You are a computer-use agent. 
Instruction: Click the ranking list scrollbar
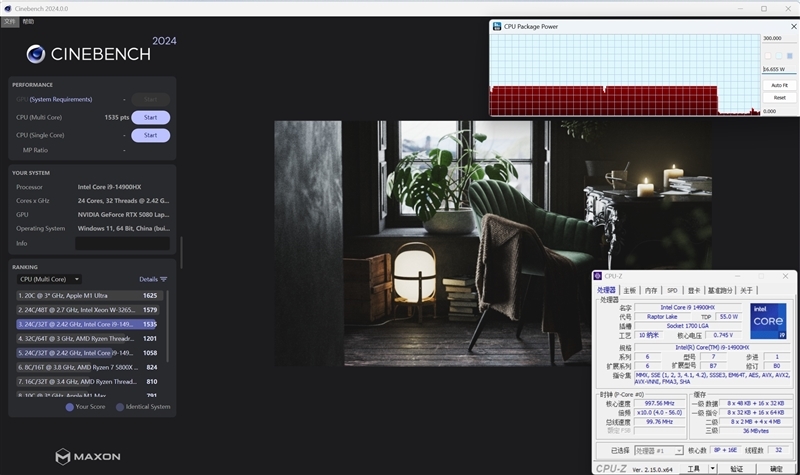pyautogui.click(x=167, y=327)
